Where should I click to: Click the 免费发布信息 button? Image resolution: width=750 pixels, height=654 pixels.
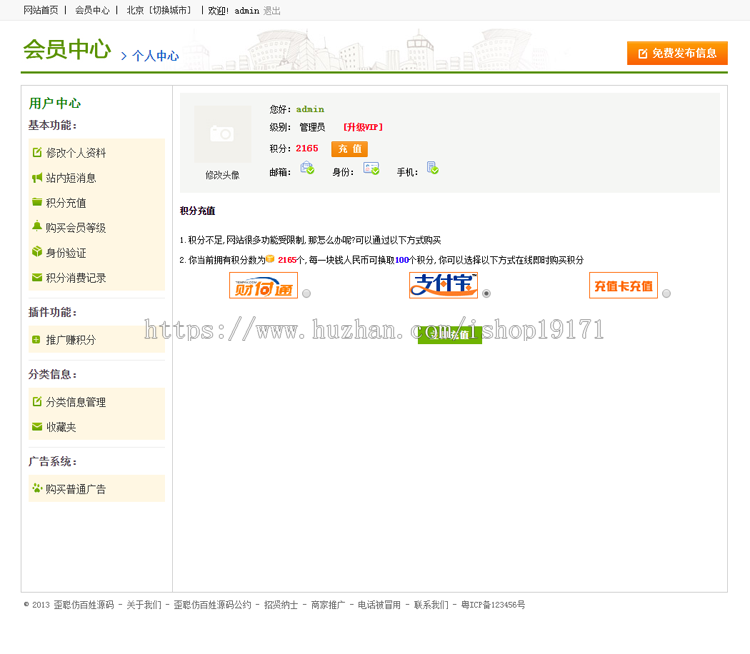677,53
